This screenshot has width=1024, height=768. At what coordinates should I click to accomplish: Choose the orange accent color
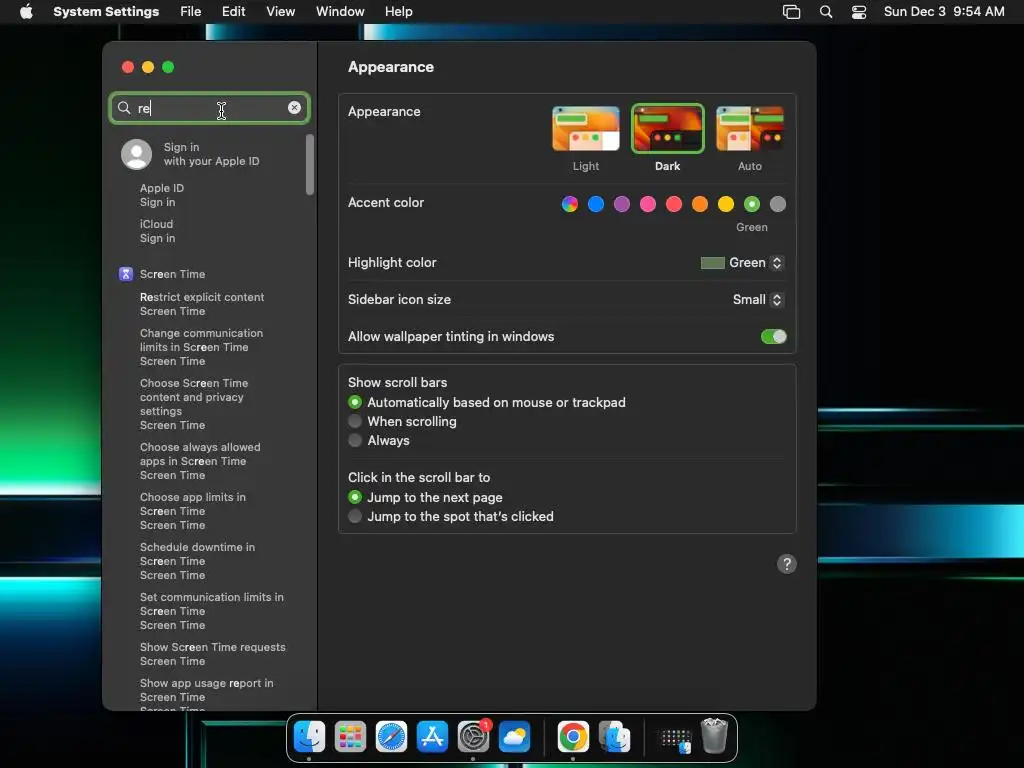(x=699, y=204)
